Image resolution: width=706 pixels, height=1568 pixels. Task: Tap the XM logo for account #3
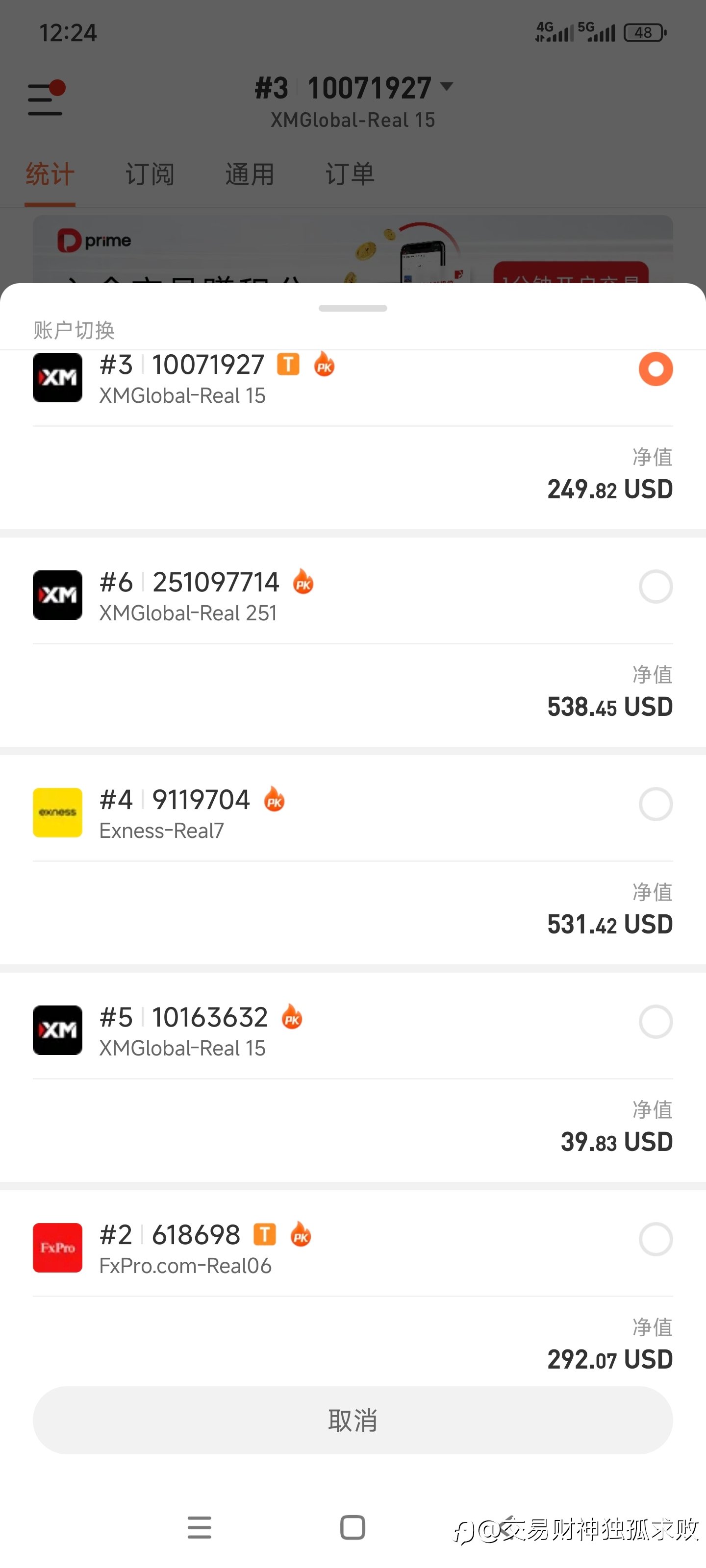57,377
